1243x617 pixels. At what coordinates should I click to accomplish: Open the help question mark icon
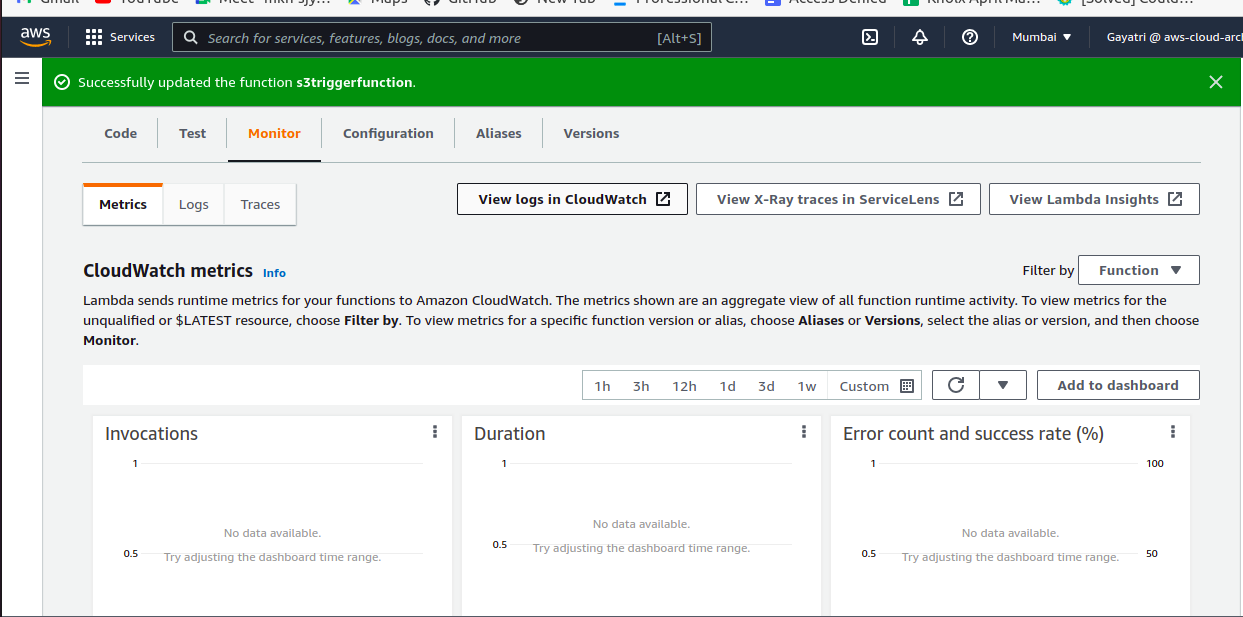969,37
